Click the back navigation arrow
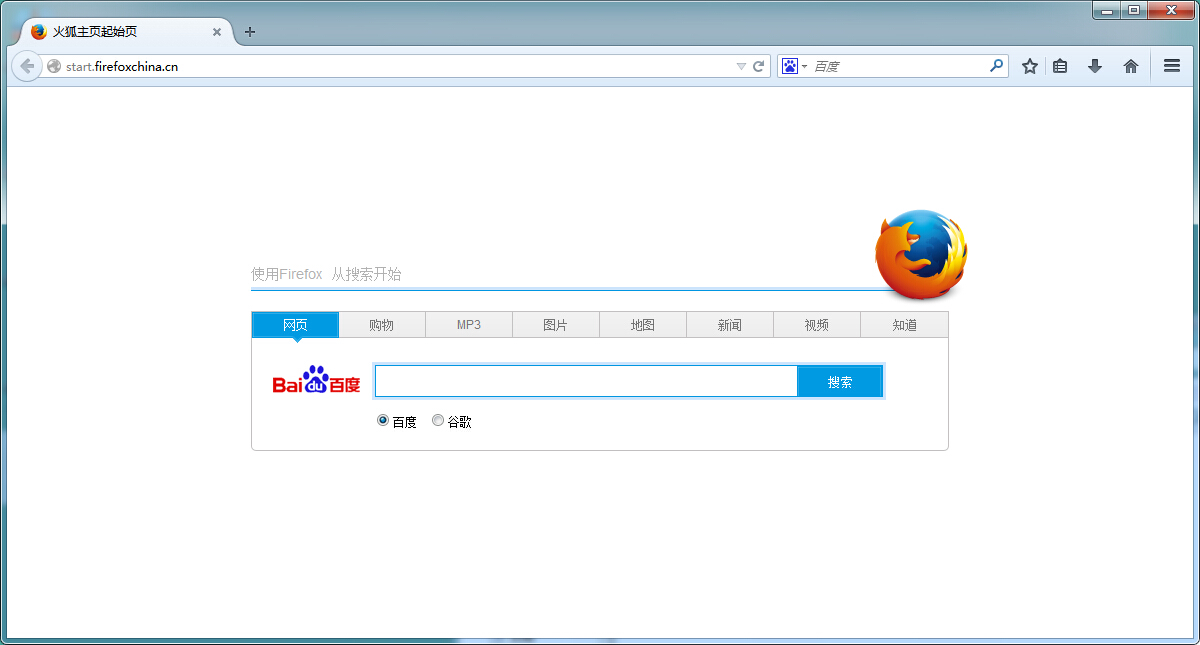The image size is (1200, 645). [x=26, y=66]
